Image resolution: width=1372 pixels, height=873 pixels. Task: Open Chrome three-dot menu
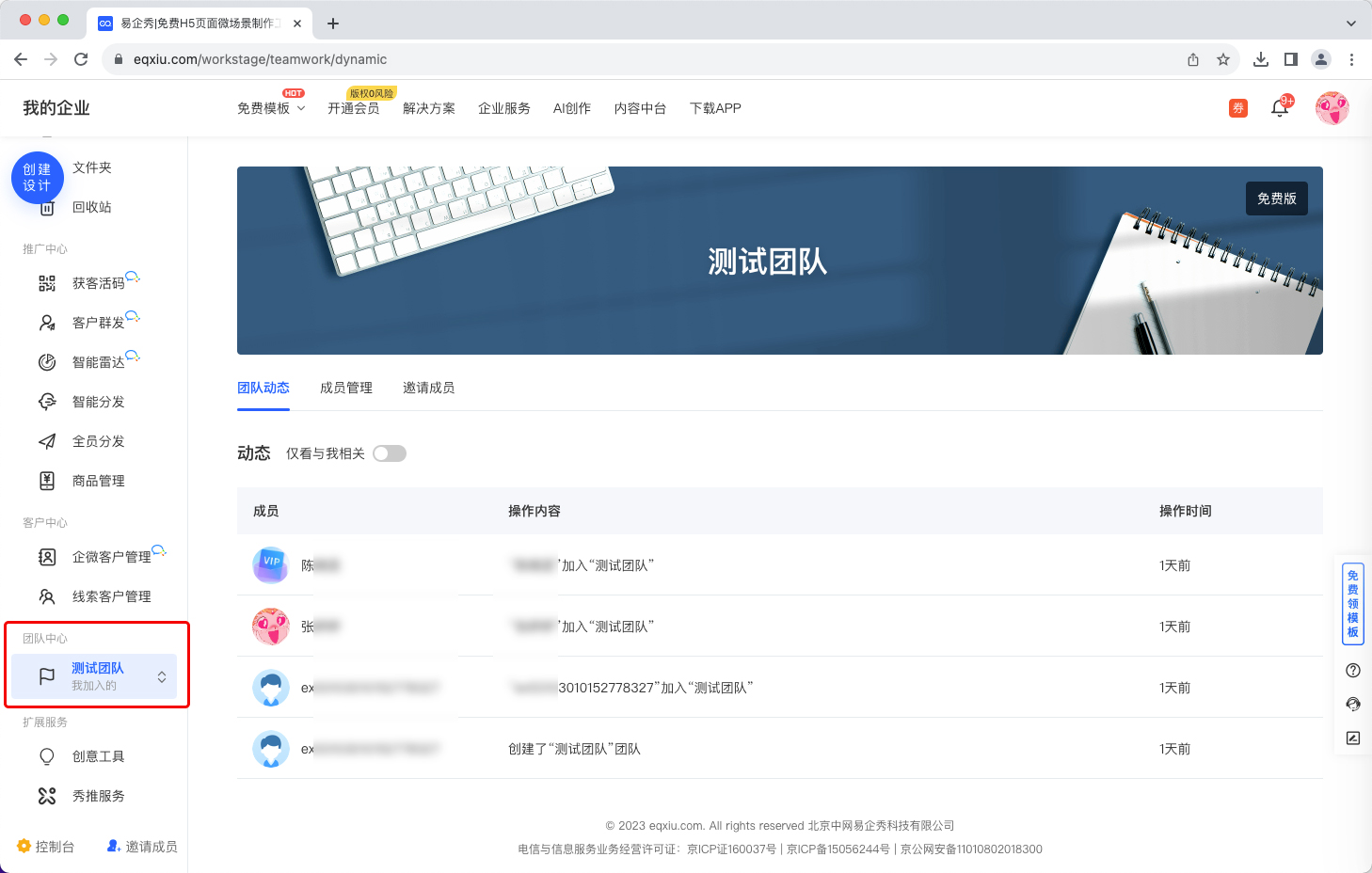click(x=1351, y=59)
